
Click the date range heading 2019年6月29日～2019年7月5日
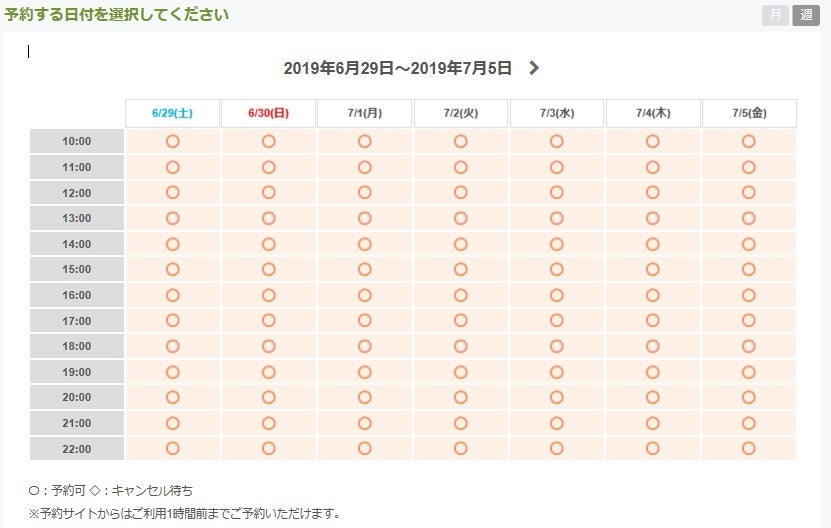[x=397, y=68]
